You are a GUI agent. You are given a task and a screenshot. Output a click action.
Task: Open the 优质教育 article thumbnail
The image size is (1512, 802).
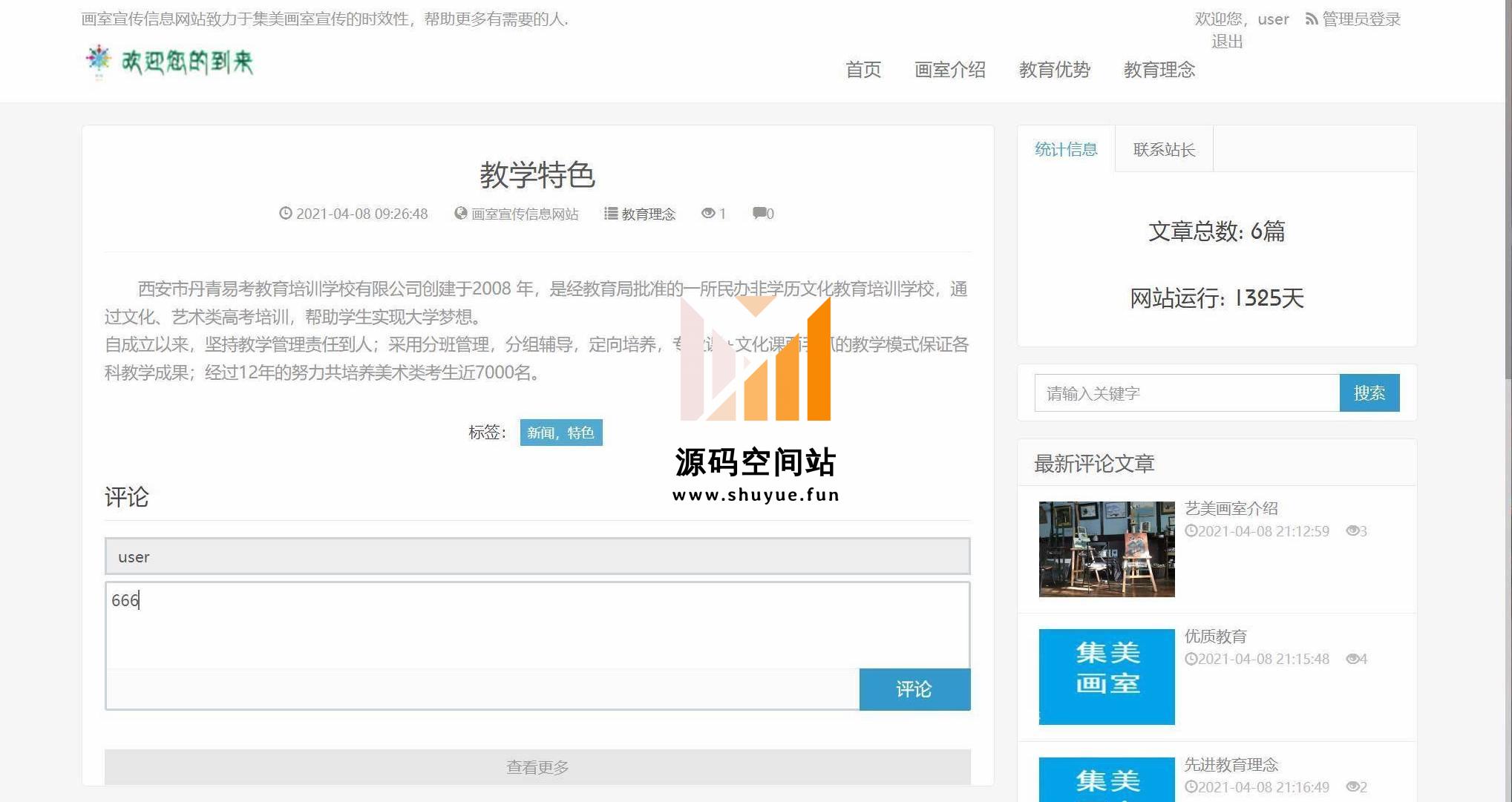point(1106,677)
